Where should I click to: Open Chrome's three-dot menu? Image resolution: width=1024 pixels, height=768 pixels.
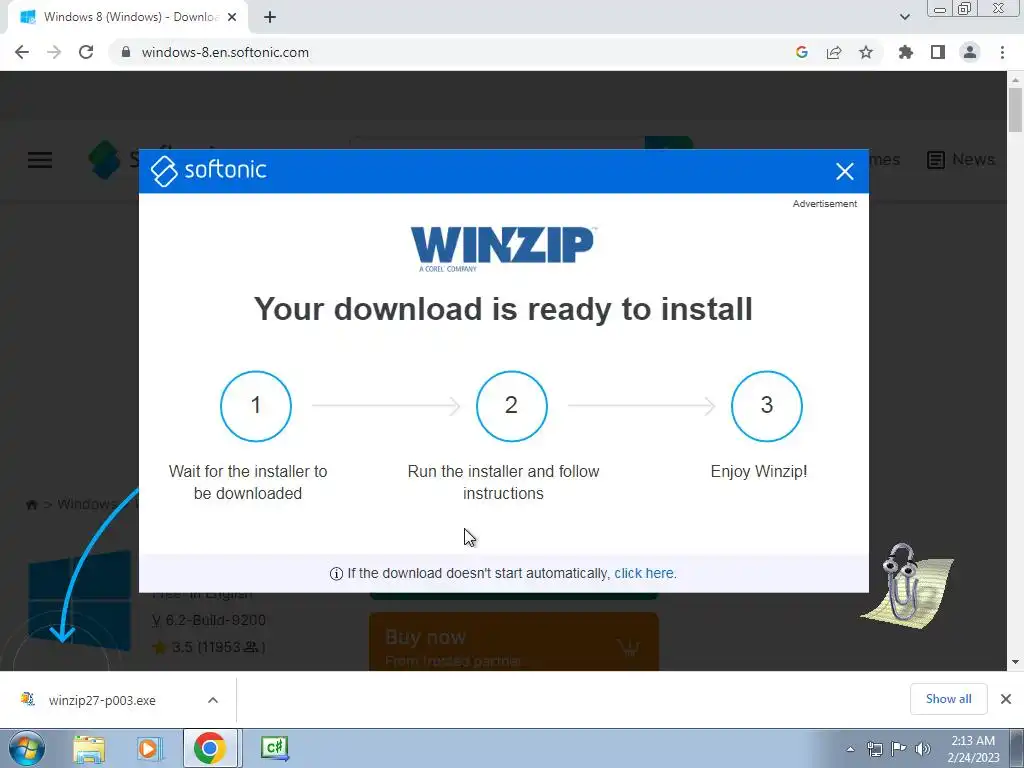tap(1002, 52)
